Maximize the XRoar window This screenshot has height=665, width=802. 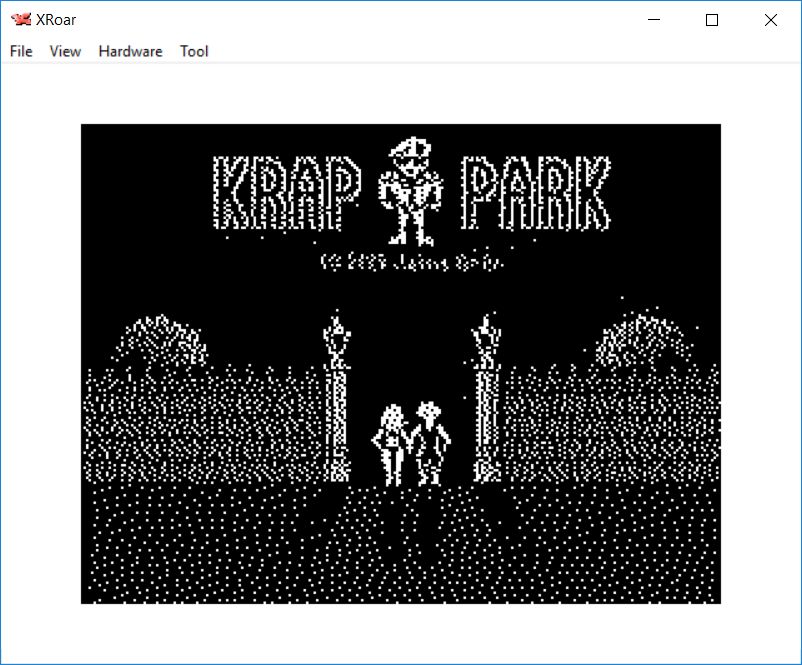coord(712,20)
